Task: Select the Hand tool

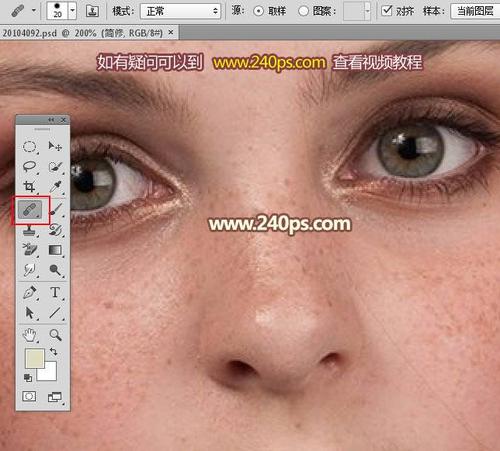Action: (29, 335)
